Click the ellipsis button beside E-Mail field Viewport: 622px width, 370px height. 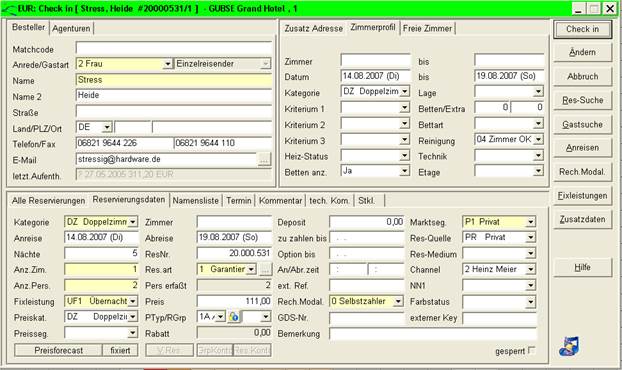point(264,159)
